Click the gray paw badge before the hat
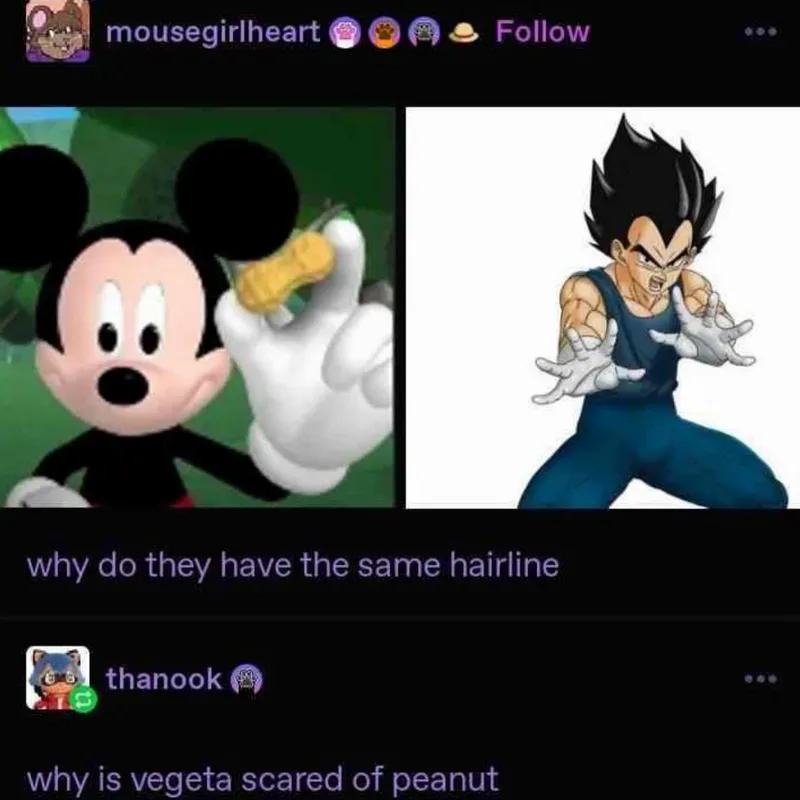The height and width of the screenshot is (800, 800). coord(424,33)
